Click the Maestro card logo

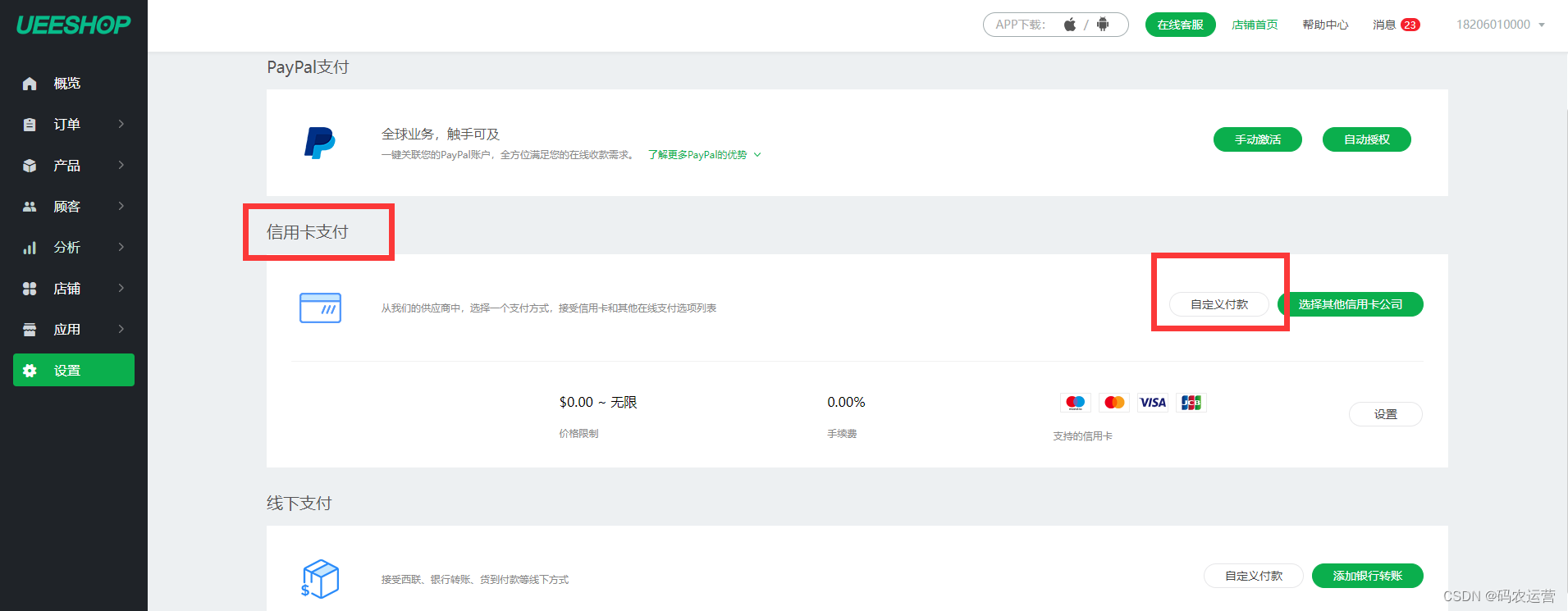[1075, 403]
